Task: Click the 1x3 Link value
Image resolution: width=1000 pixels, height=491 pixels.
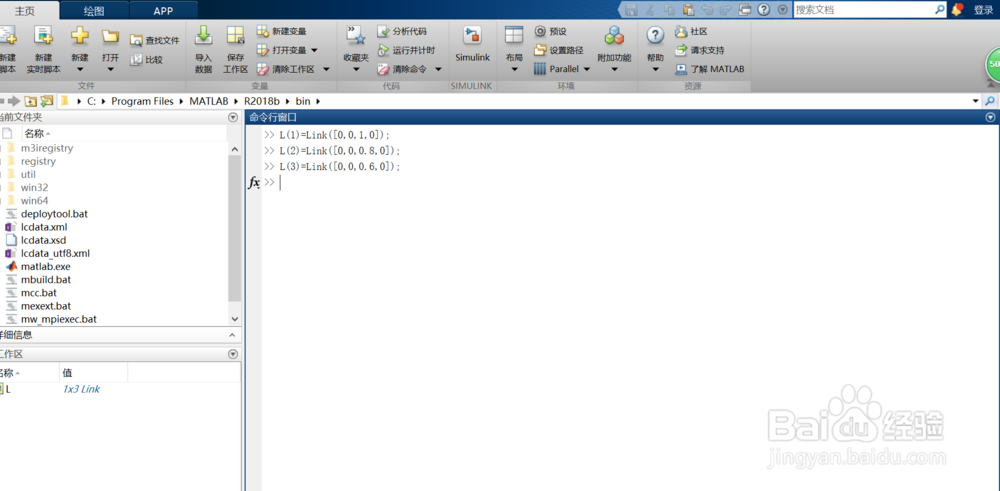Action: pos(81,389)
